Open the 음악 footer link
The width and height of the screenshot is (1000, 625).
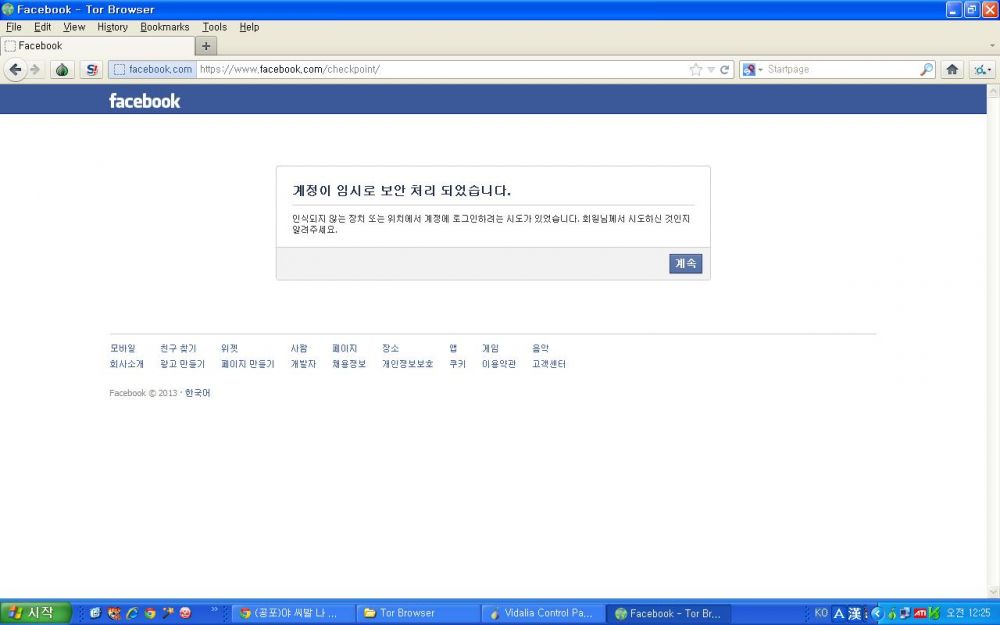point(540,348)
